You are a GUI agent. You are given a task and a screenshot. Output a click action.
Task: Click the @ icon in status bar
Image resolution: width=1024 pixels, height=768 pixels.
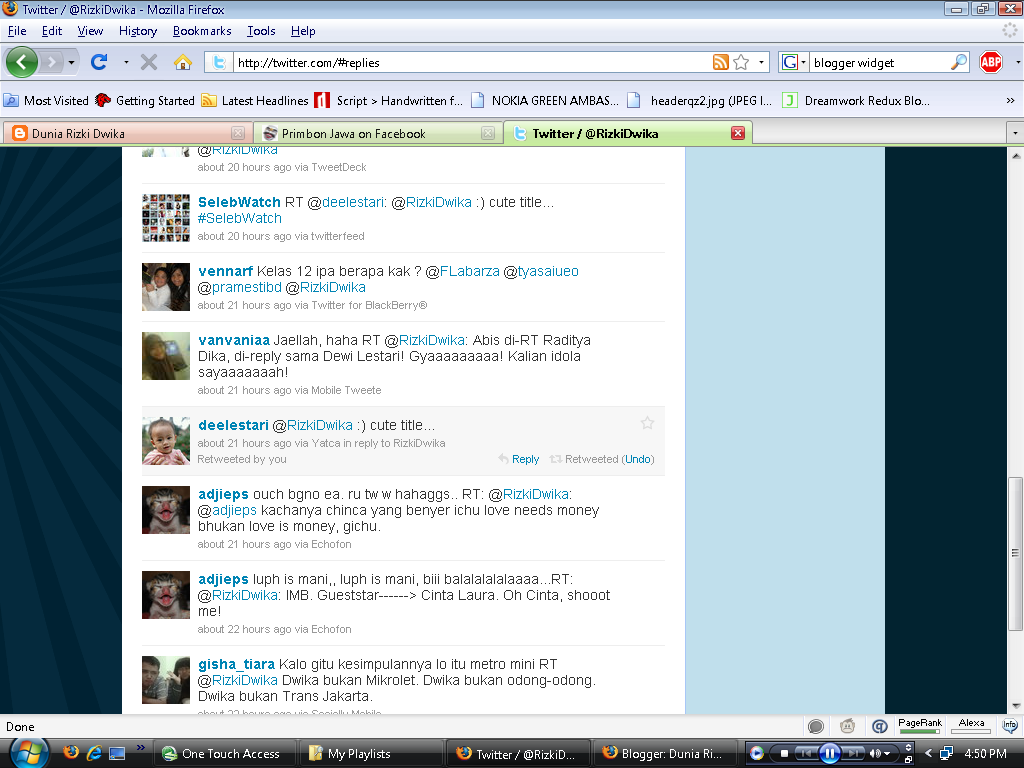tap(880, 726)
